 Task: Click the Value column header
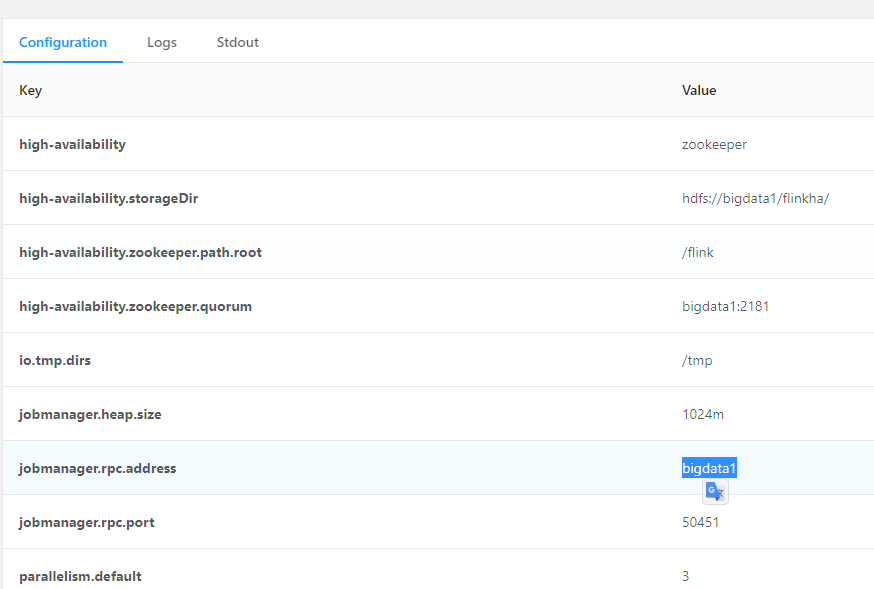[699, 90]
